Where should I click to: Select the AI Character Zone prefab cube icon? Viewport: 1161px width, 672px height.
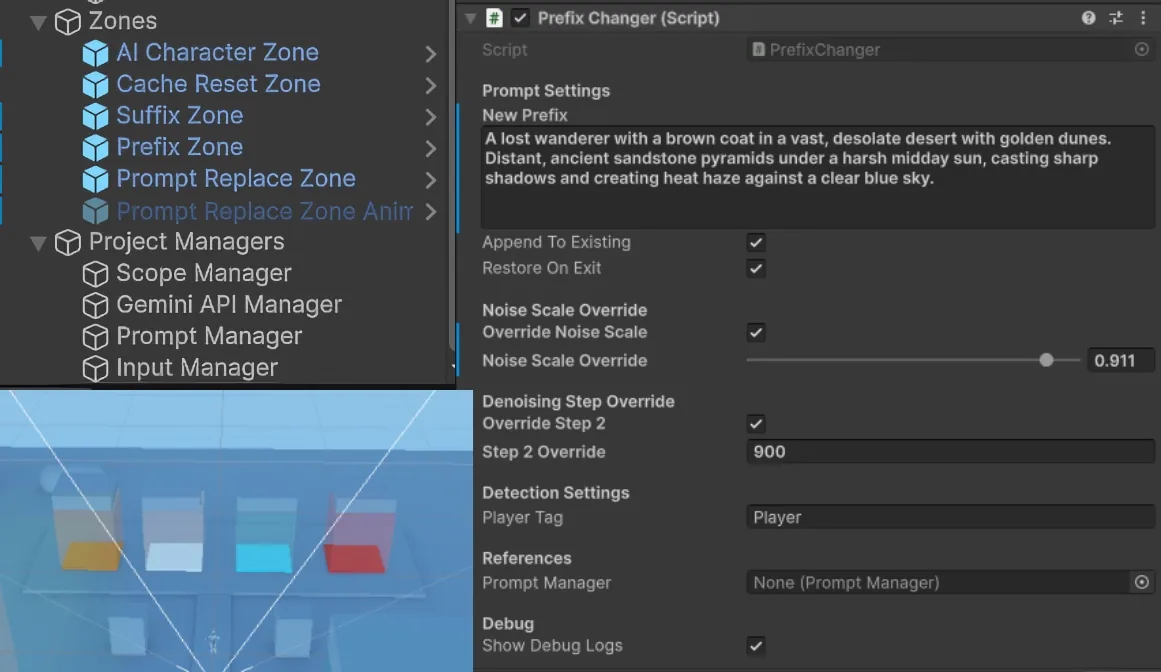pyautogui.click(x=95, y=53)
